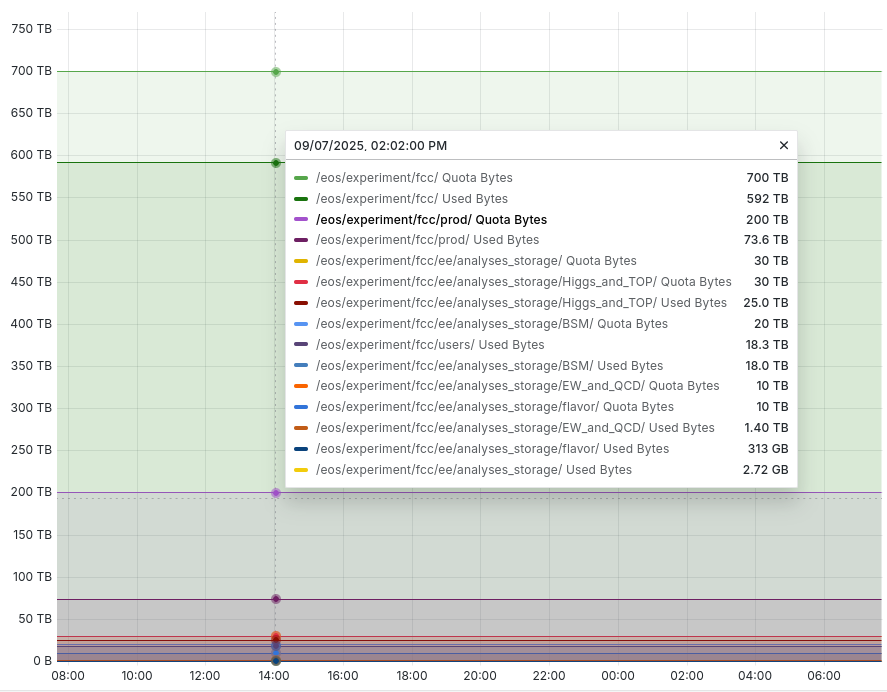
Task: Select the Higgs_and_TOP/ Used Bytes series label
Action: [521, 303]
